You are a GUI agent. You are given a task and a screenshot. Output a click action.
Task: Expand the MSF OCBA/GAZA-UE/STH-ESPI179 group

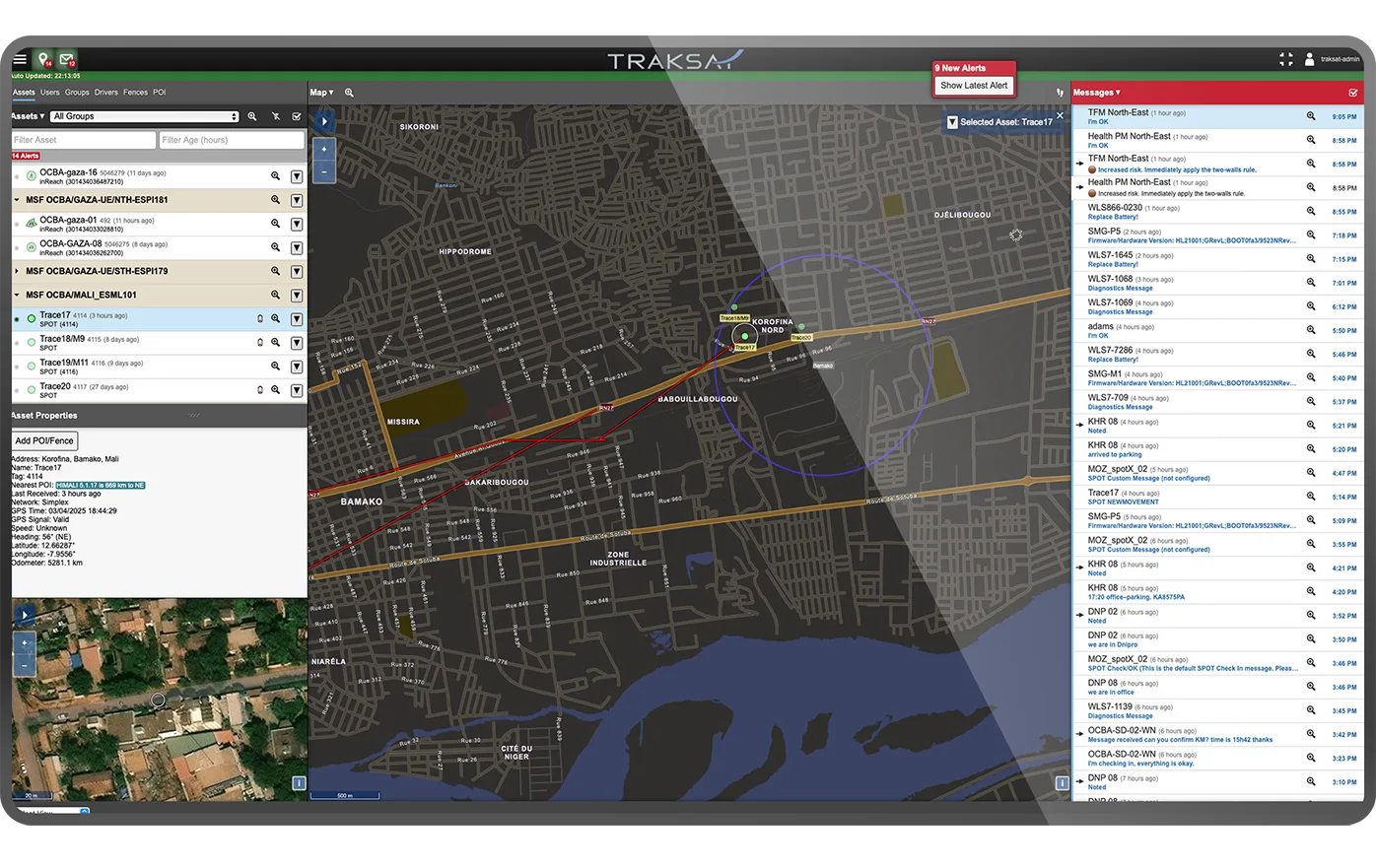(x=17, y=271)
